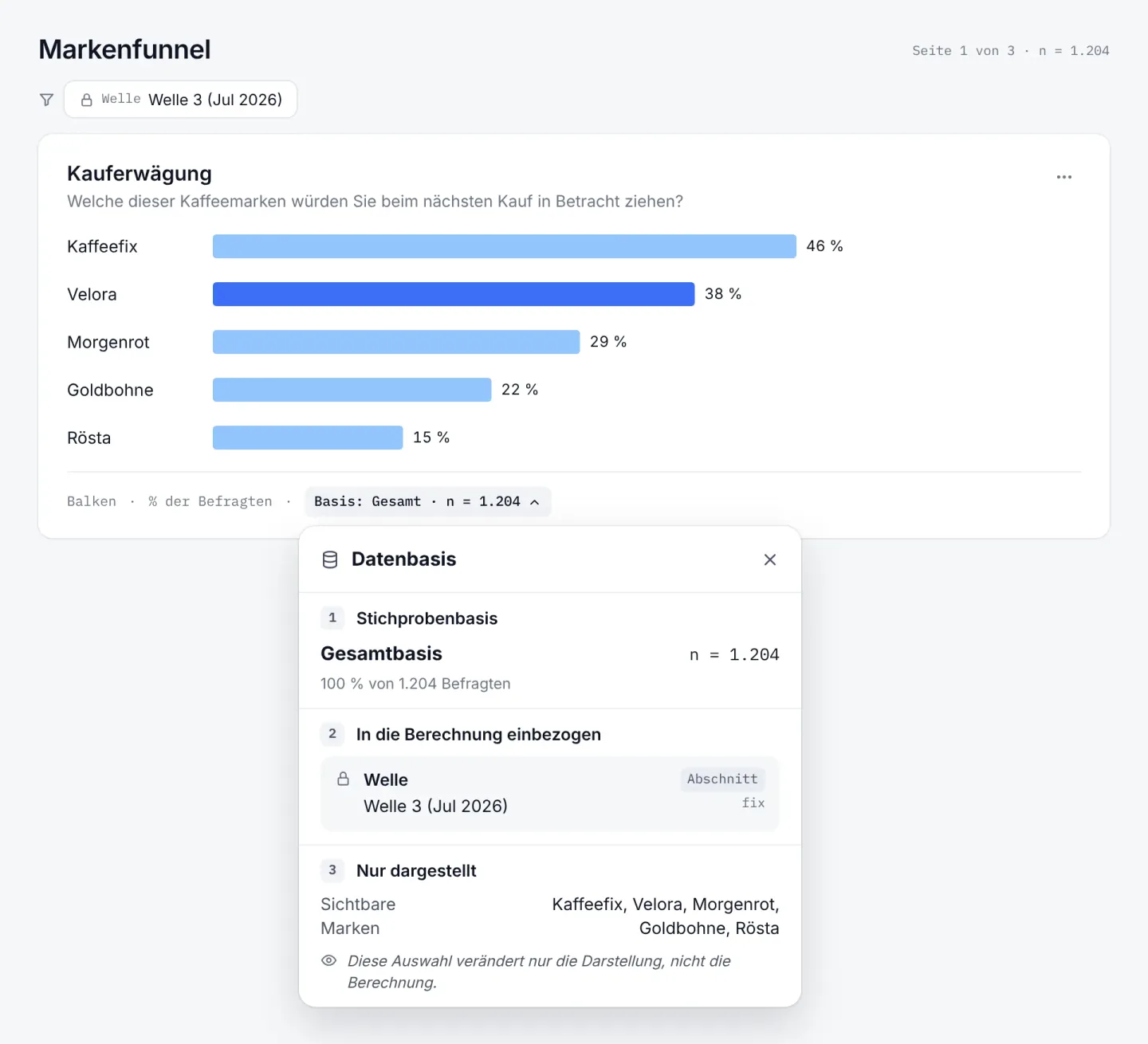Click the 15 % value label
This screenshot has width=1148, height=1044.
coord(431,438)
